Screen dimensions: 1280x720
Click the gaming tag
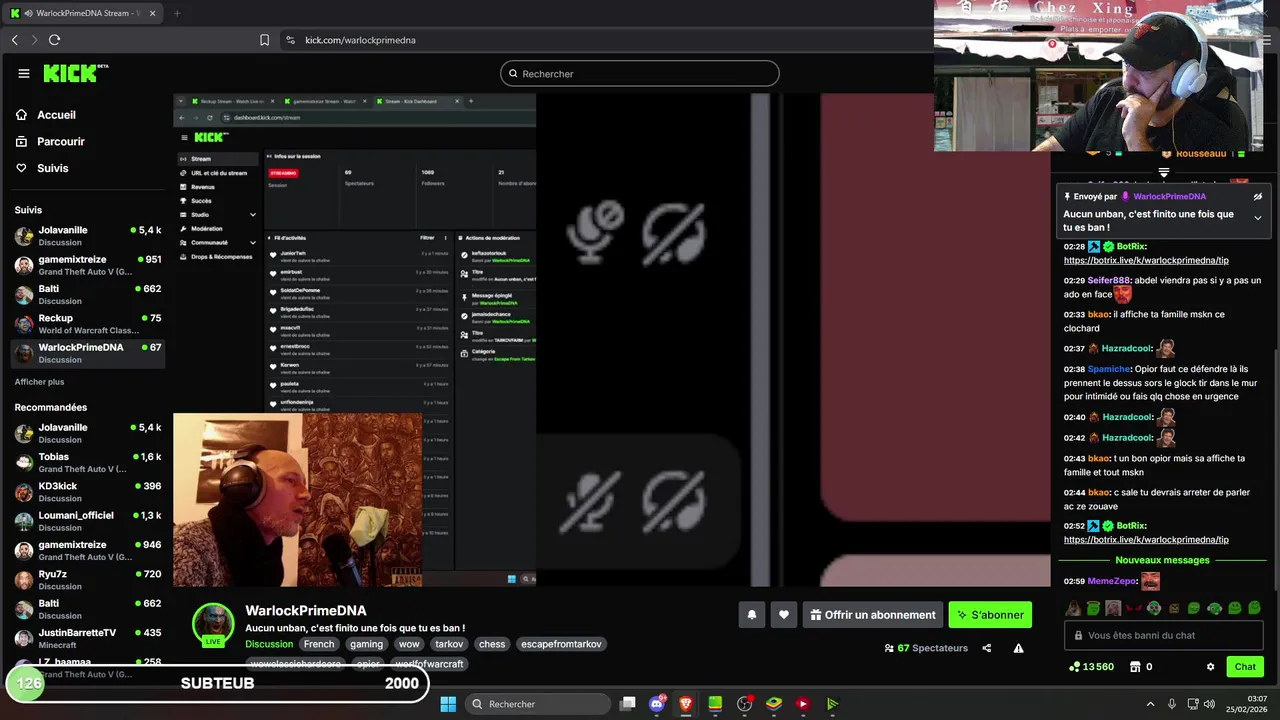tap(366, 645)
